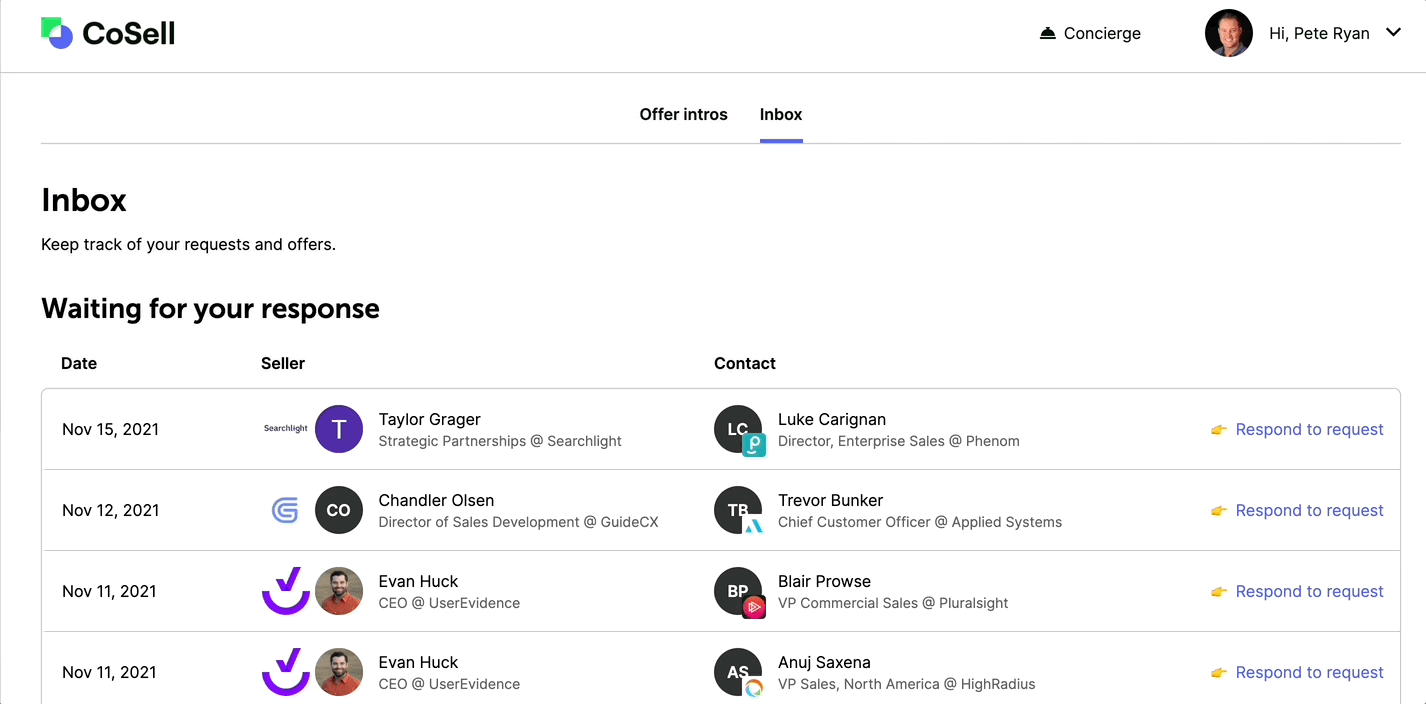Image resolution: width=1426 pixels, height=704 pixels.
Task: Click the Concierge bell icon
Action: point(1048,33)
